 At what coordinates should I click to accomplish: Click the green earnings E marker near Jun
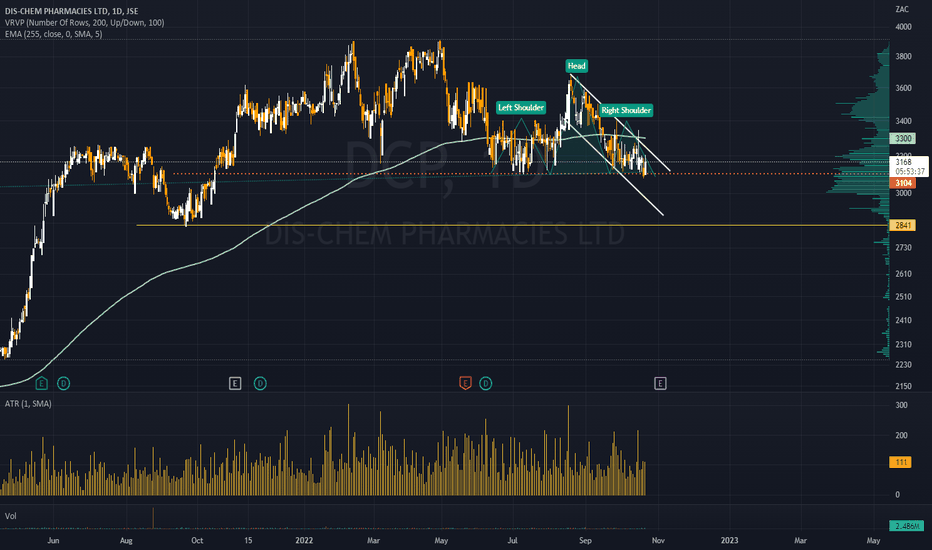(x=41, y=384)
